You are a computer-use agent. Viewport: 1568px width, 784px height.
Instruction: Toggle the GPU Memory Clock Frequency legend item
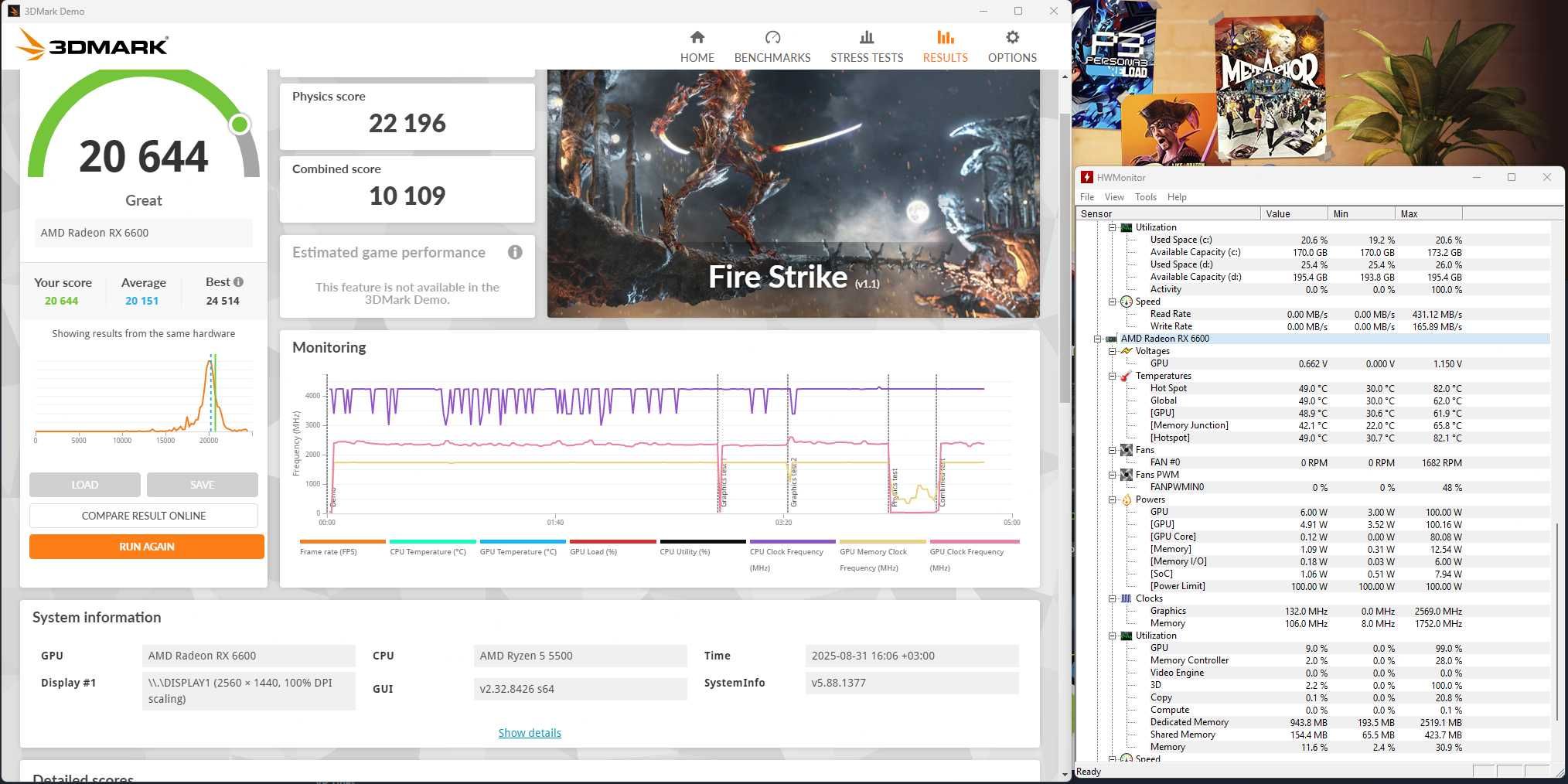[x=882, y=555]
